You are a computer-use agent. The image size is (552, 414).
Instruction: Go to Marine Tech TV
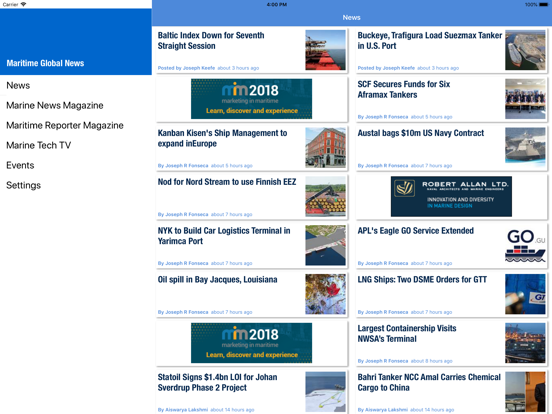point(76,145)
